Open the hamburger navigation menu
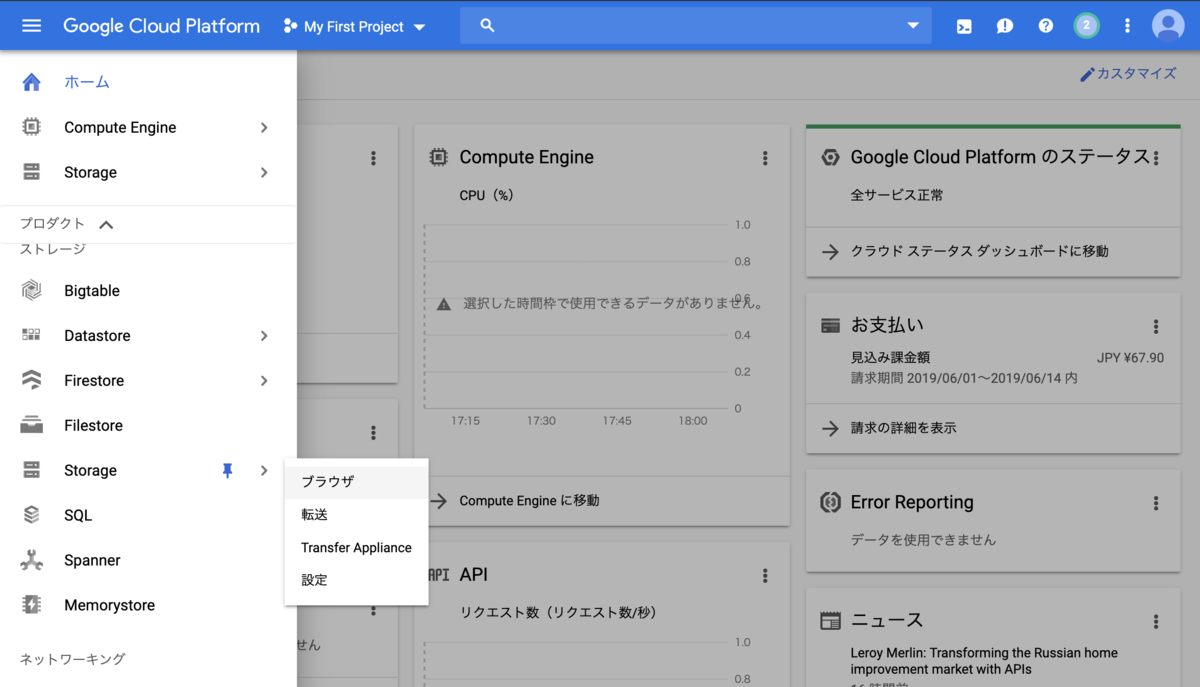1200x687 pixels. pos(31,26)
